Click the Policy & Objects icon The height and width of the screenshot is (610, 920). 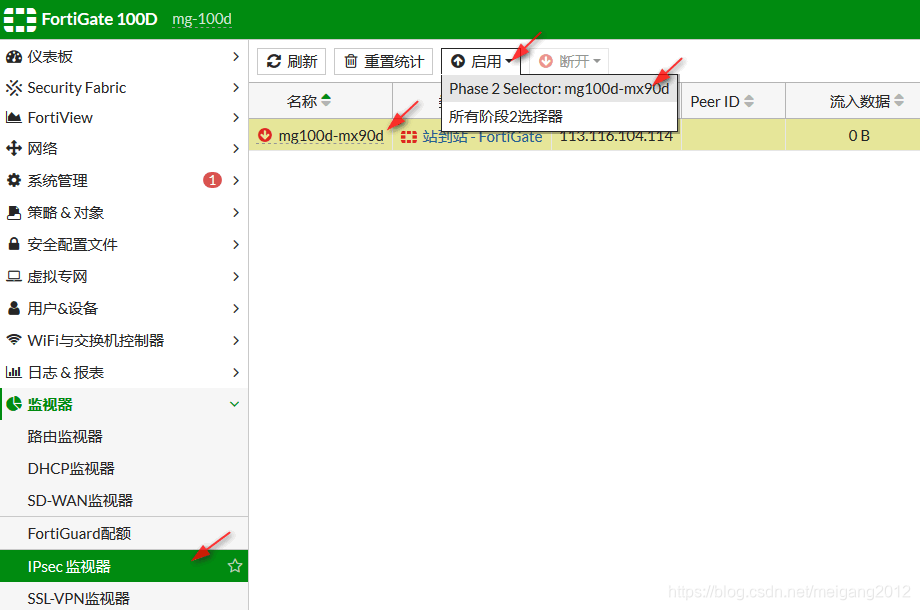pyautogui.click(x=13, y=212)
